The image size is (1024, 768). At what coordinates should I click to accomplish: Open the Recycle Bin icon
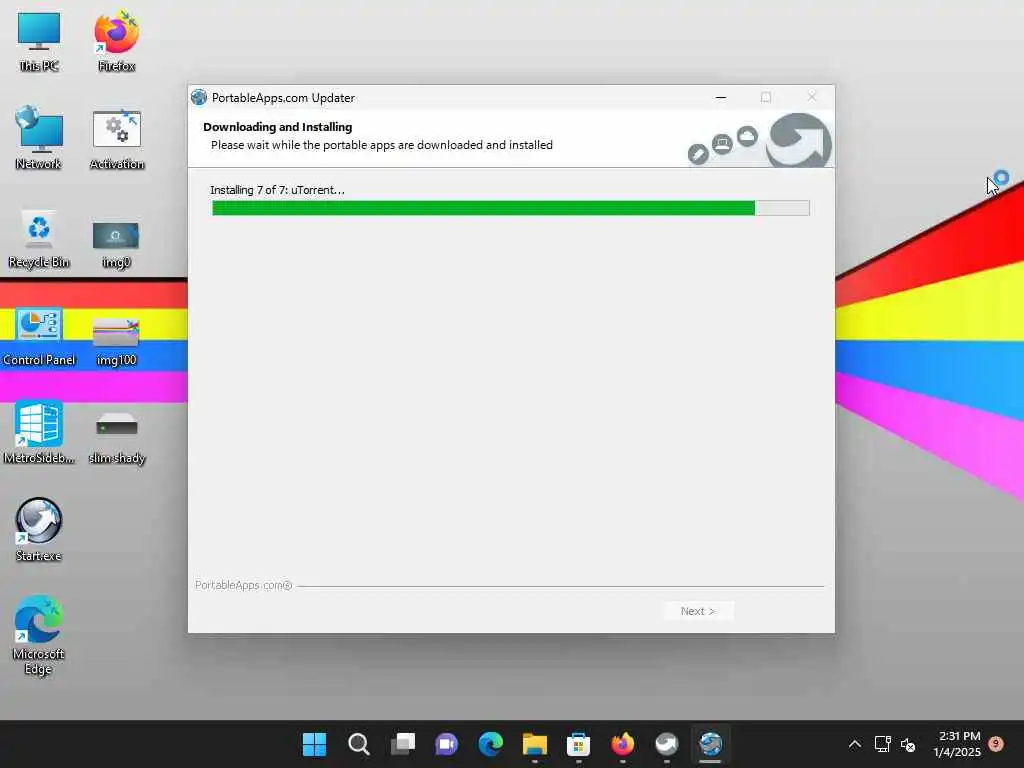click(x=39, y=238)
